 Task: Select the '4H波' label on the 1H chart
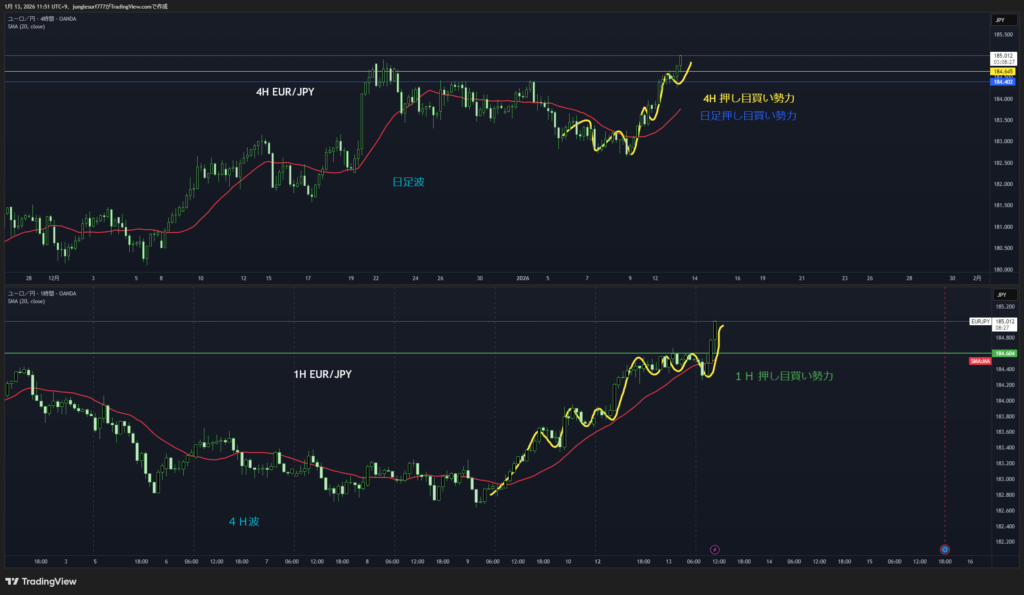(244, 521)
